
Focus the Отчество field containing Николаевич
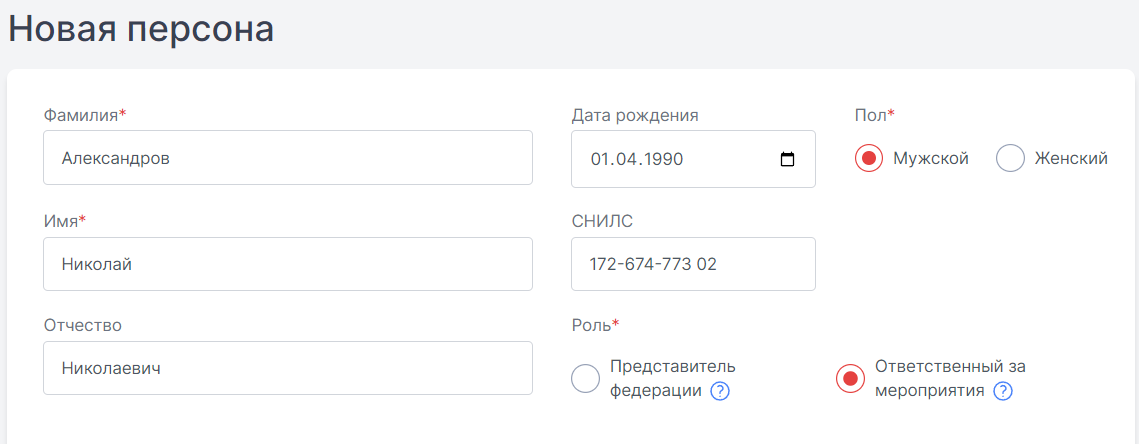[x=288, y=368]
